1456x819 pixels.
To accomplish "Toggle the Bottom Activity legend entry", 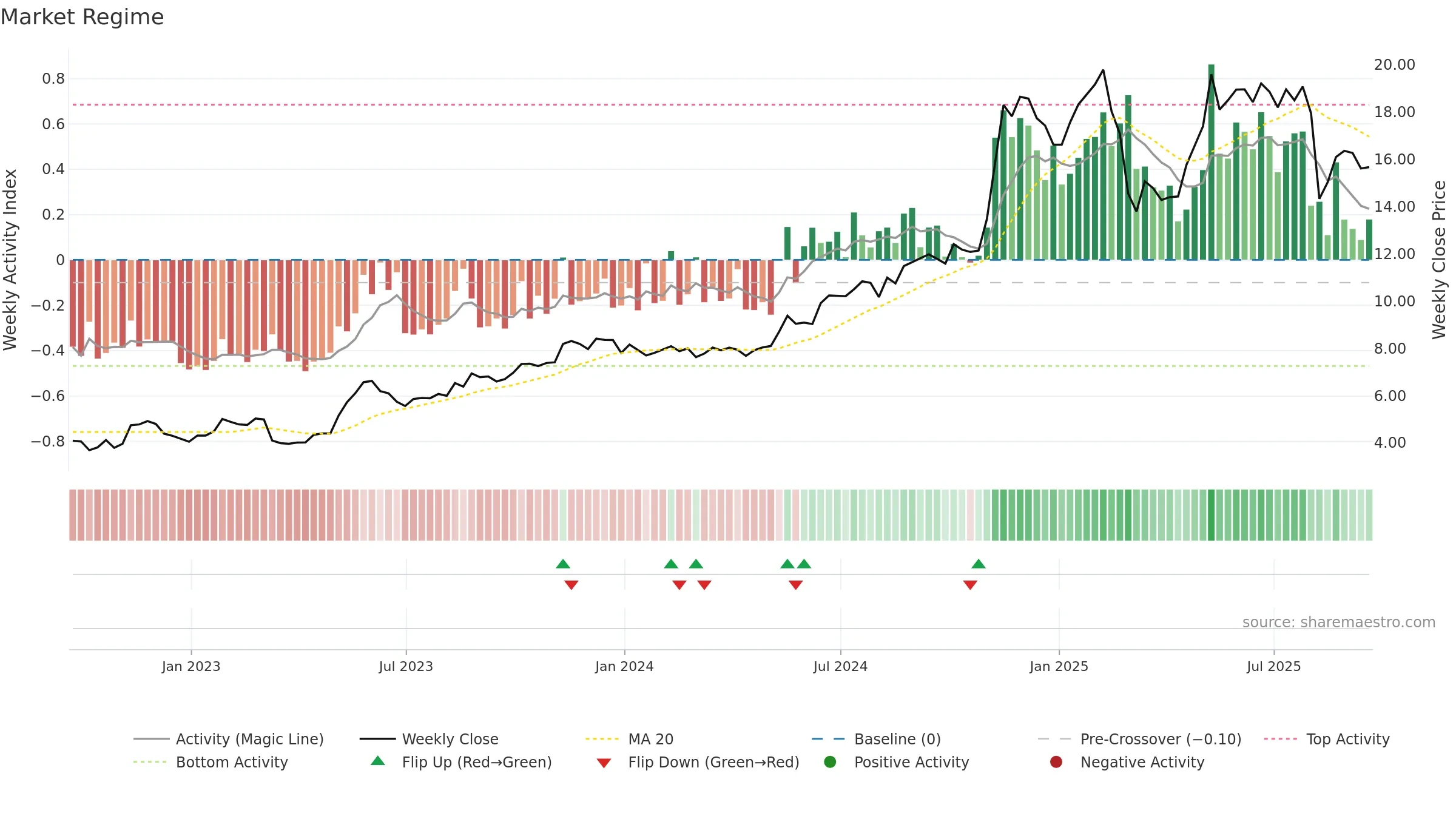I will click(x=211, y=762).
